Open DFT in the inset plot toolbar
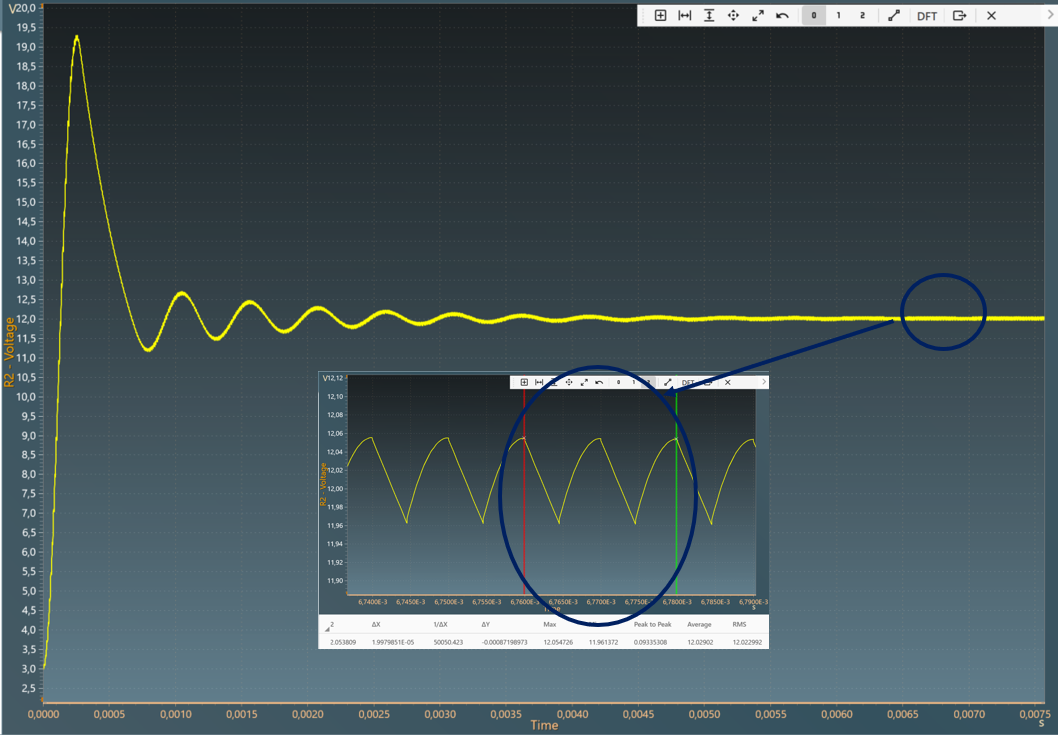1058x737 pixels. point(688,382)
